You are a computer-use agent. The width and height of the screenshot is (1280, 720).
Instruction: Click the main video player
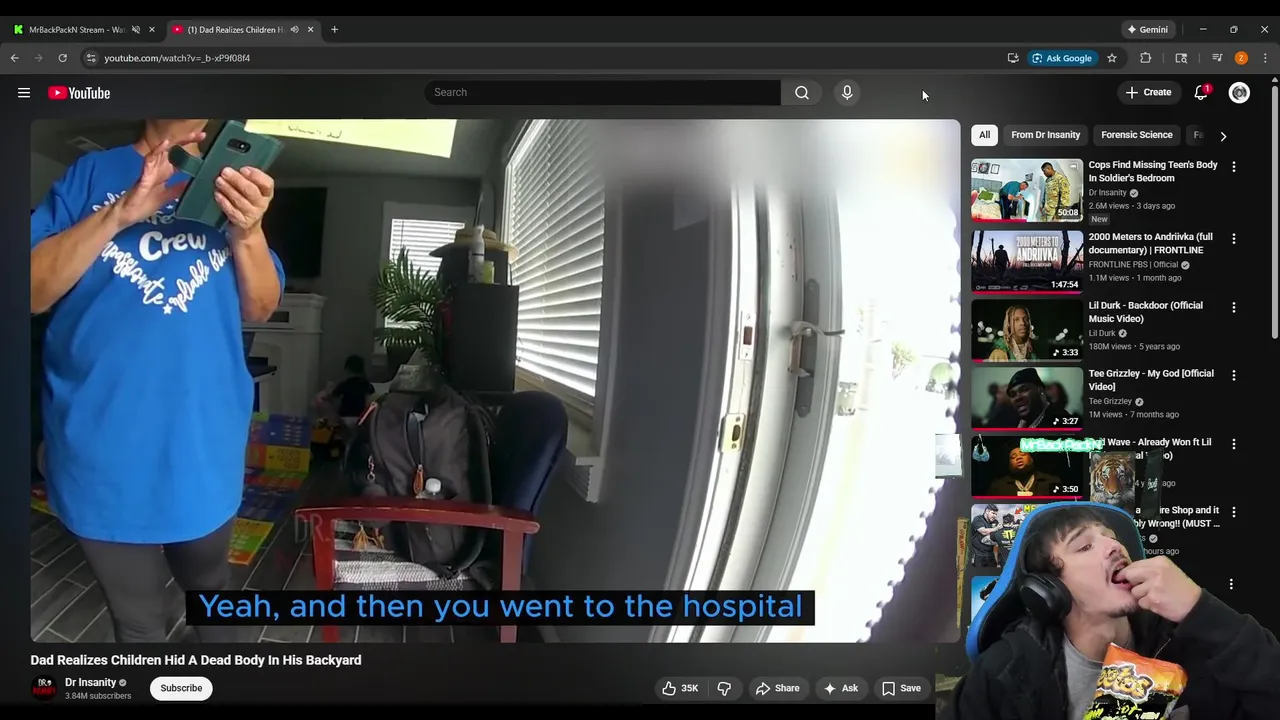tap(495, 380)
